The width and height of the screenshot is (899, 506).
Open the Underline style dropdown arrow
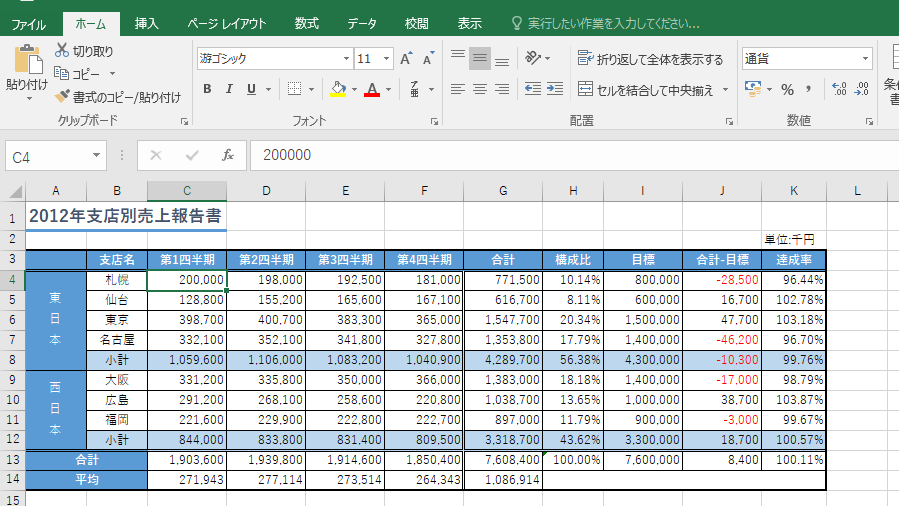pyautogui.click(x=268, y=89)
